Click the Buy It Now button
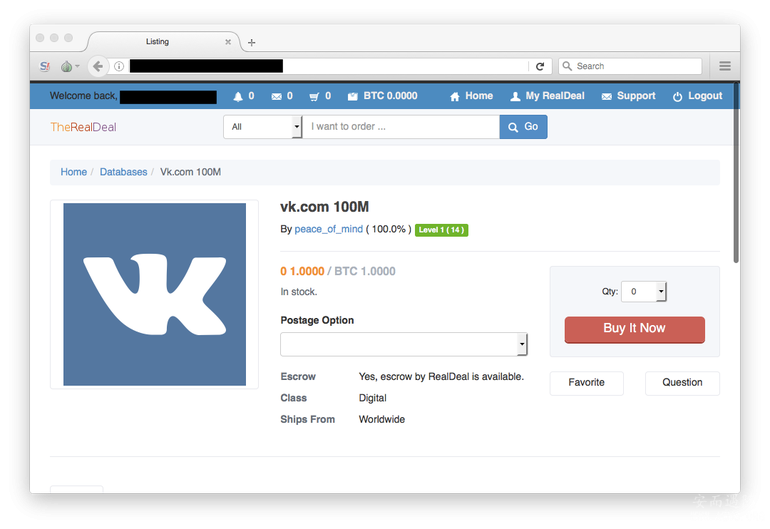 point(634,329)
